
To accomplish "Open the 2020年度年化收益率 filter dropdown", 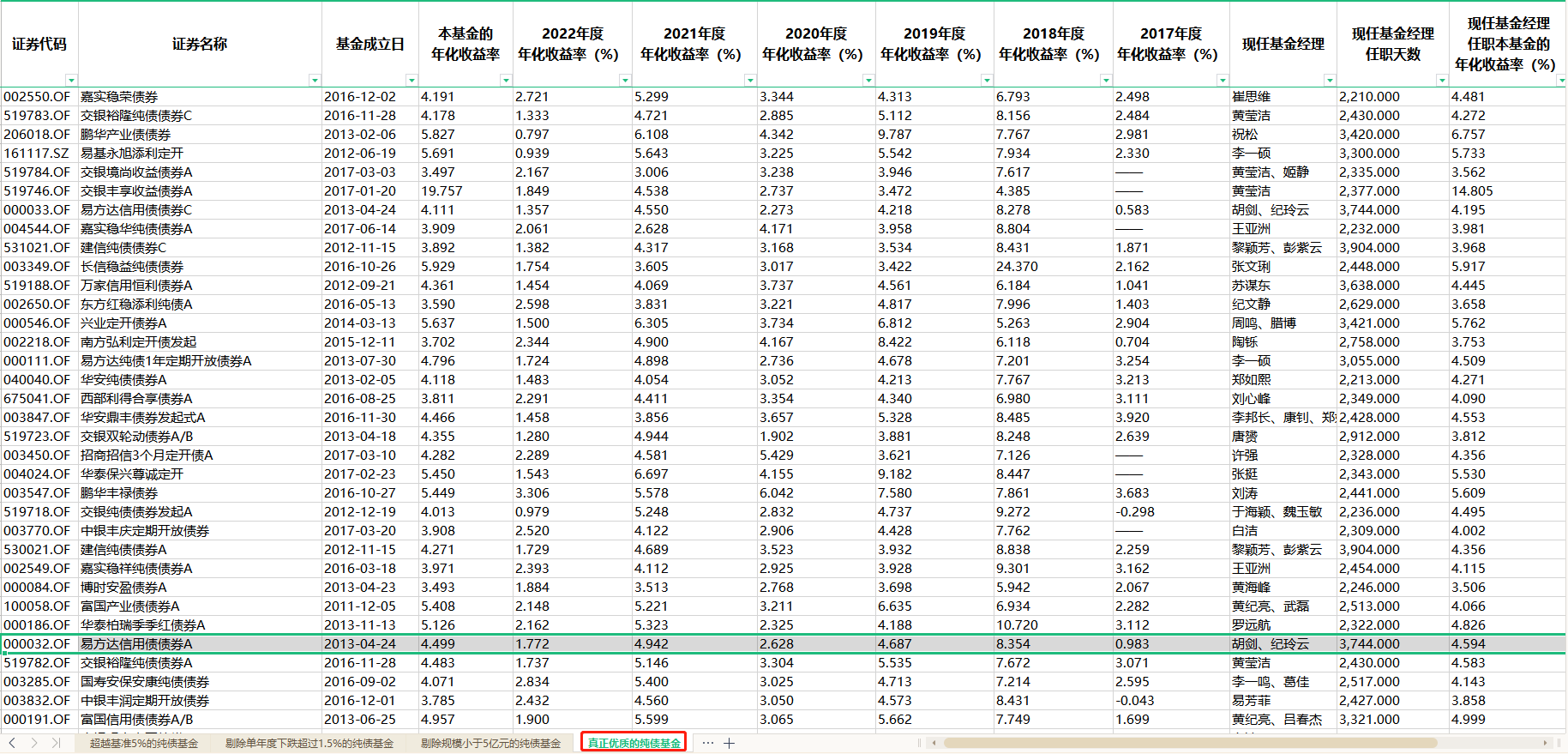I will [x=868, y=80].
